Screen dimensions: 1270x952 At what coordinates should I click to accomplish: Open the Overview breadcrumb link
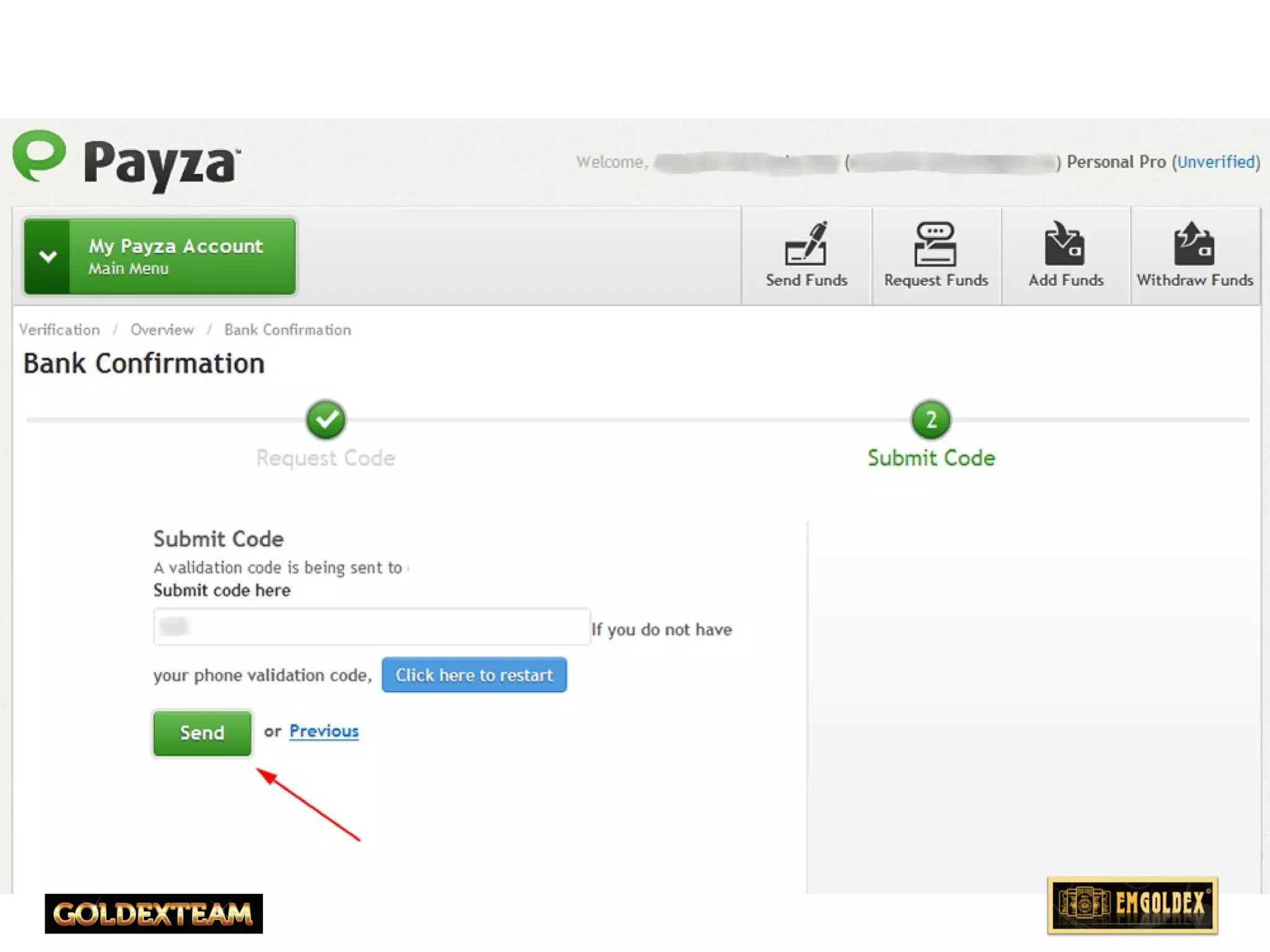pyautogui.click(x=162, y=330)
